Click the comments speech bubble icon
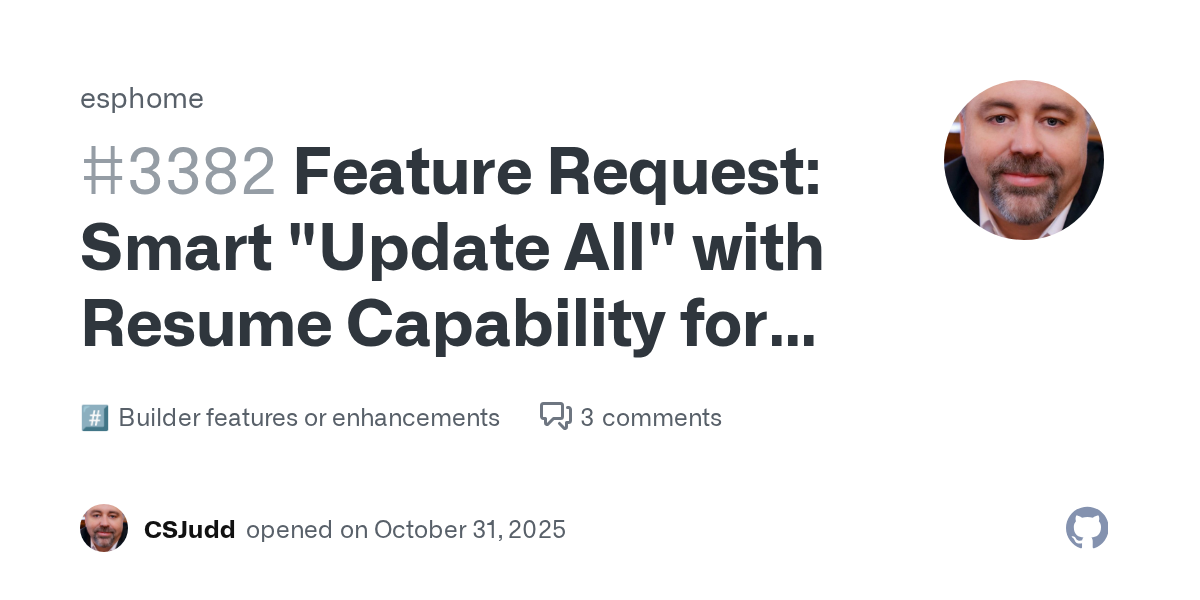The height and width of the screenshot is (600, 1200). (556, 417)
